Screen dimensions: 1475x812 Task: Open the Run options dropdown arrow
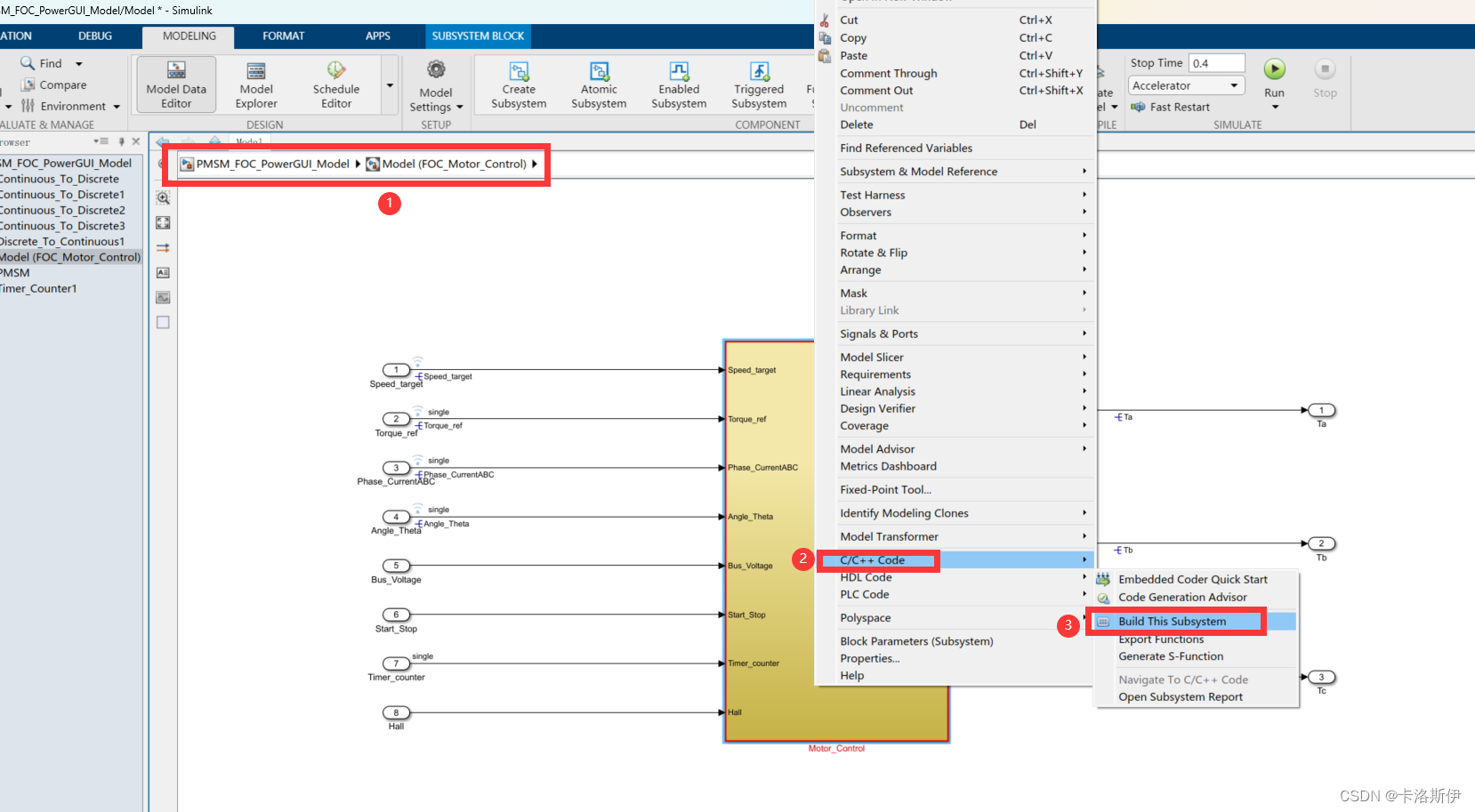click(1275, 108)
